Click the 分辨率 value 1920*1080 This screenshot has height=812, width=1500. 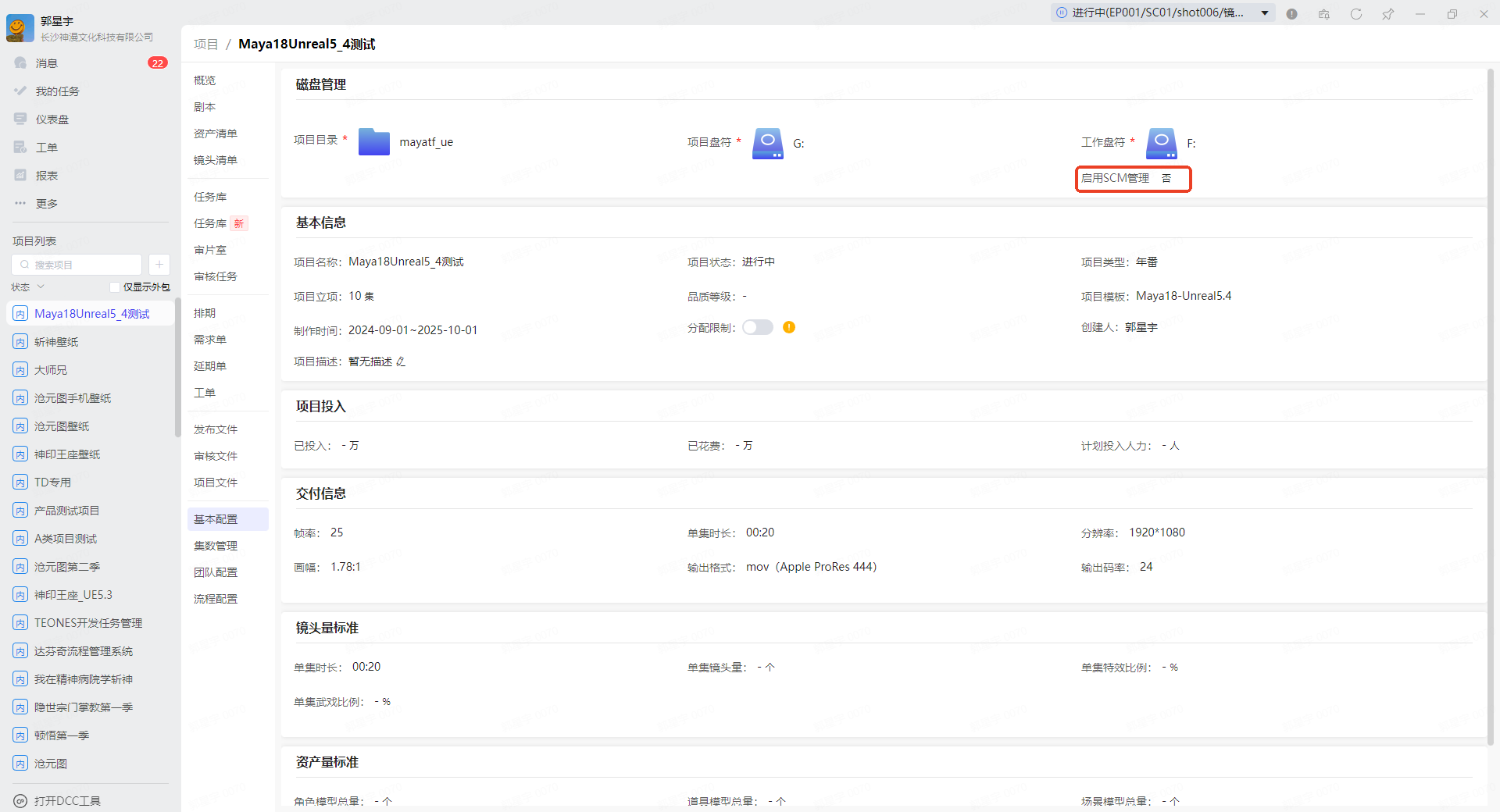tap(1157, 532)
